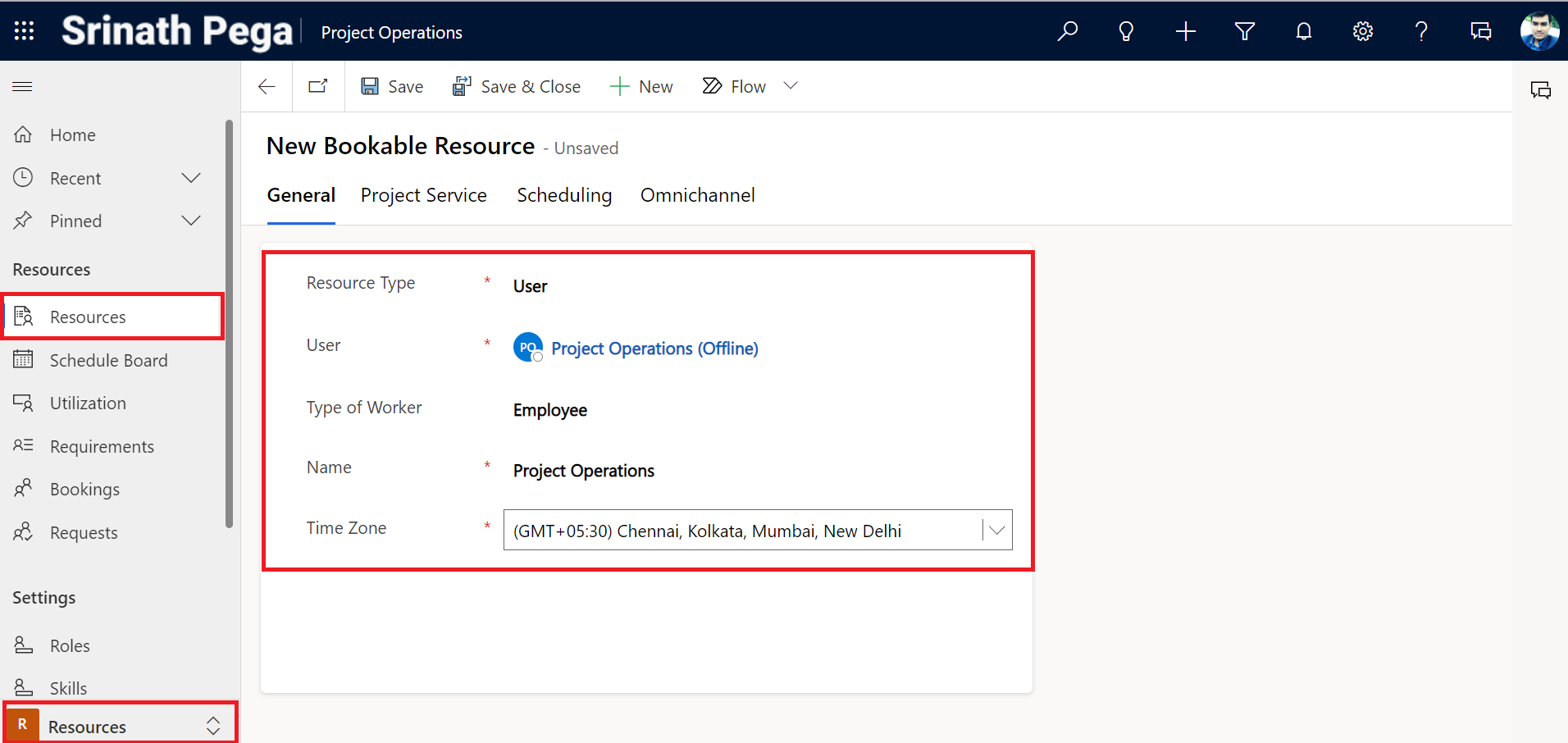
Task: Open the advanced find funnel icon
Action: point(1244,31)
